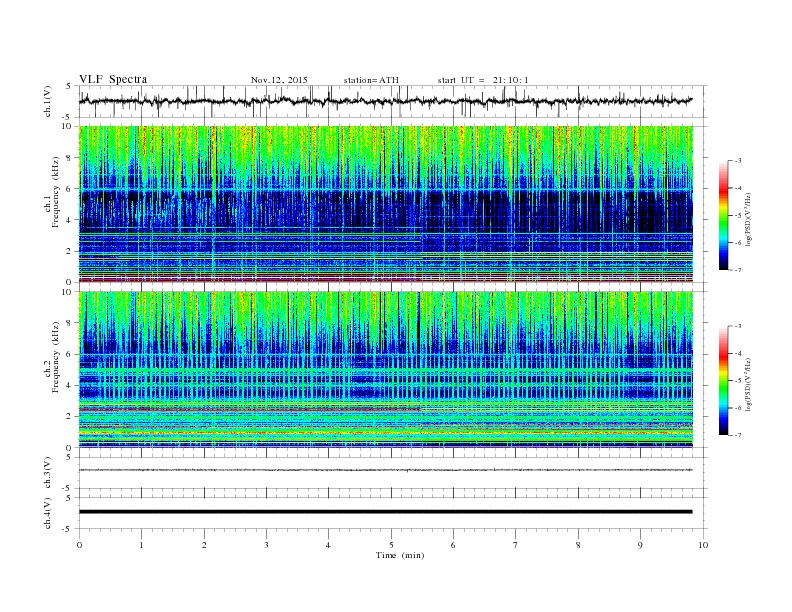Click inside the ch.1 spectrogram panel

coord(385,204)
